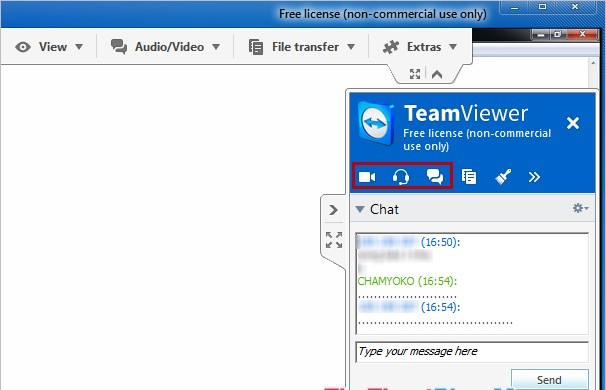The image size is (606, 390).
Task: Collapse the side panel with right arrow
Action: click(x=334, y=210)
